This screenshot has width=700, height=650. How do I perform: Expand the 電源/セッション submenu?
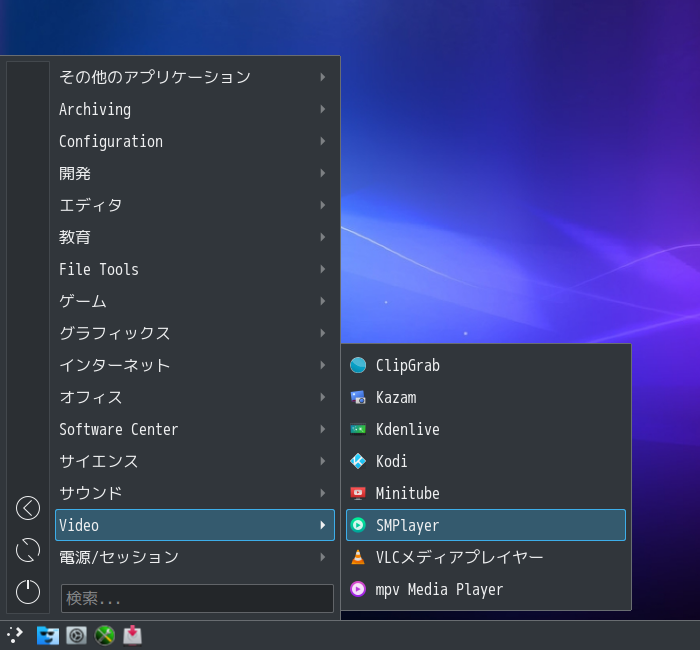[195, 557]
